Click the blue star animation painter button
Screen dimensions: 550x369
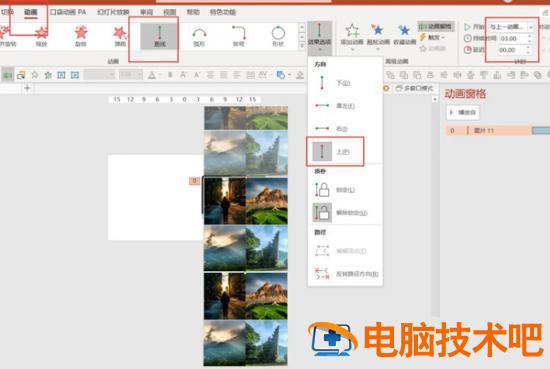tap(378, 36)
